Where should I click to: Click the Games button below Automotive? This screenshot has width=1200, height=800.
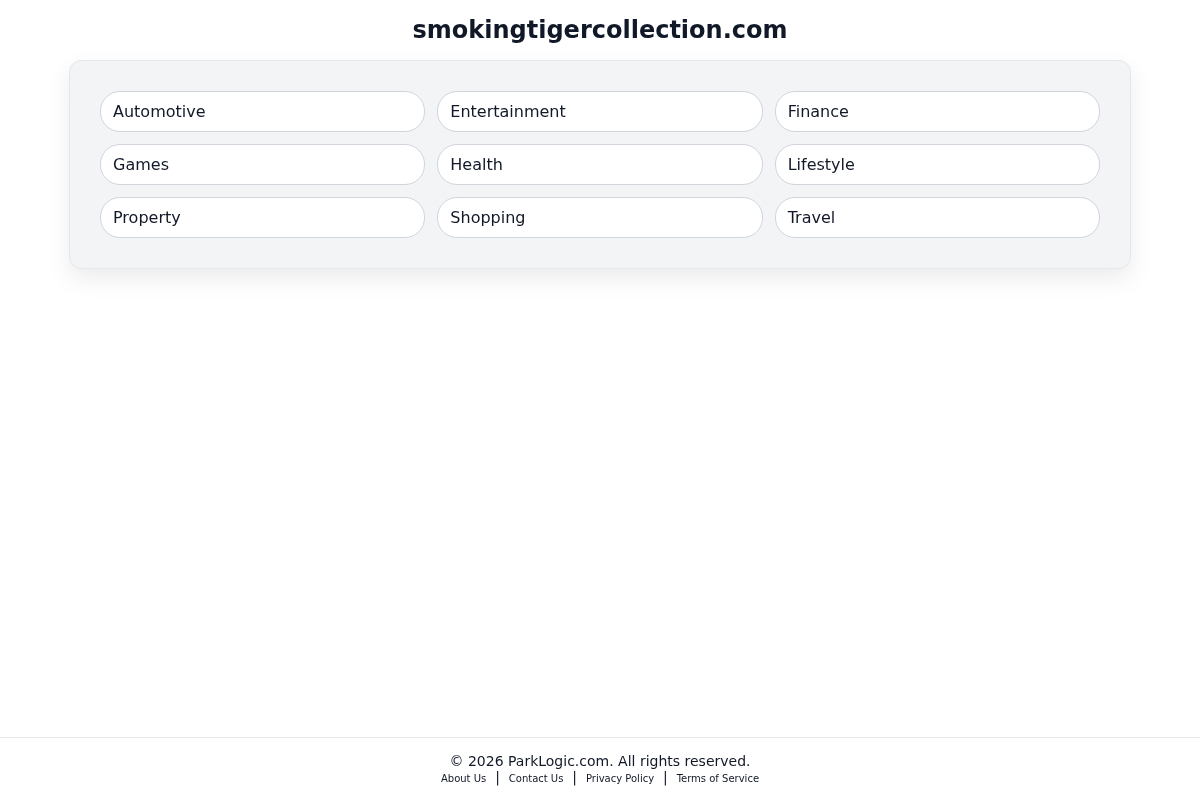click(262, 164)
